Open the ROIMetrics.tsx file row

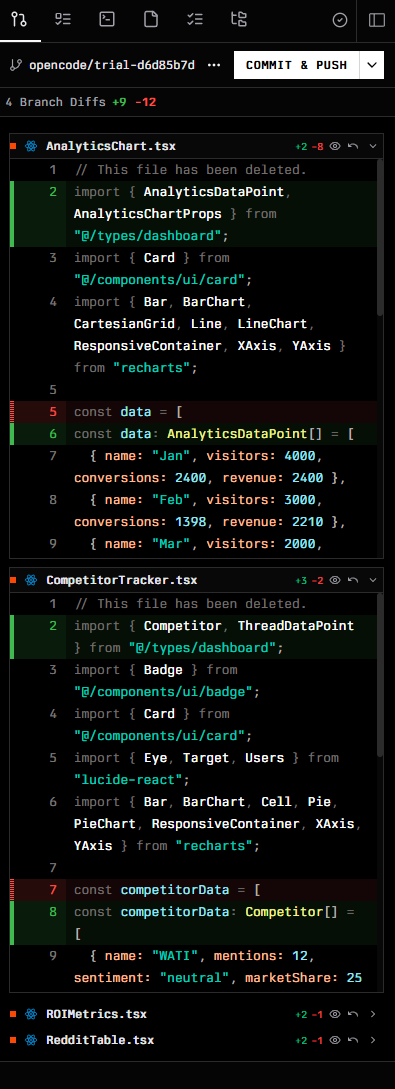196,1014
